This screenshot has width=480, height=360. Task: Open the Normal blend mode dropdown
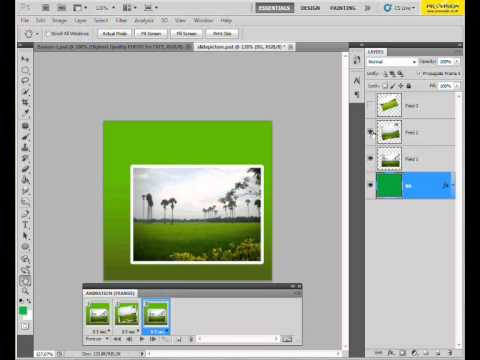(392, 62)
